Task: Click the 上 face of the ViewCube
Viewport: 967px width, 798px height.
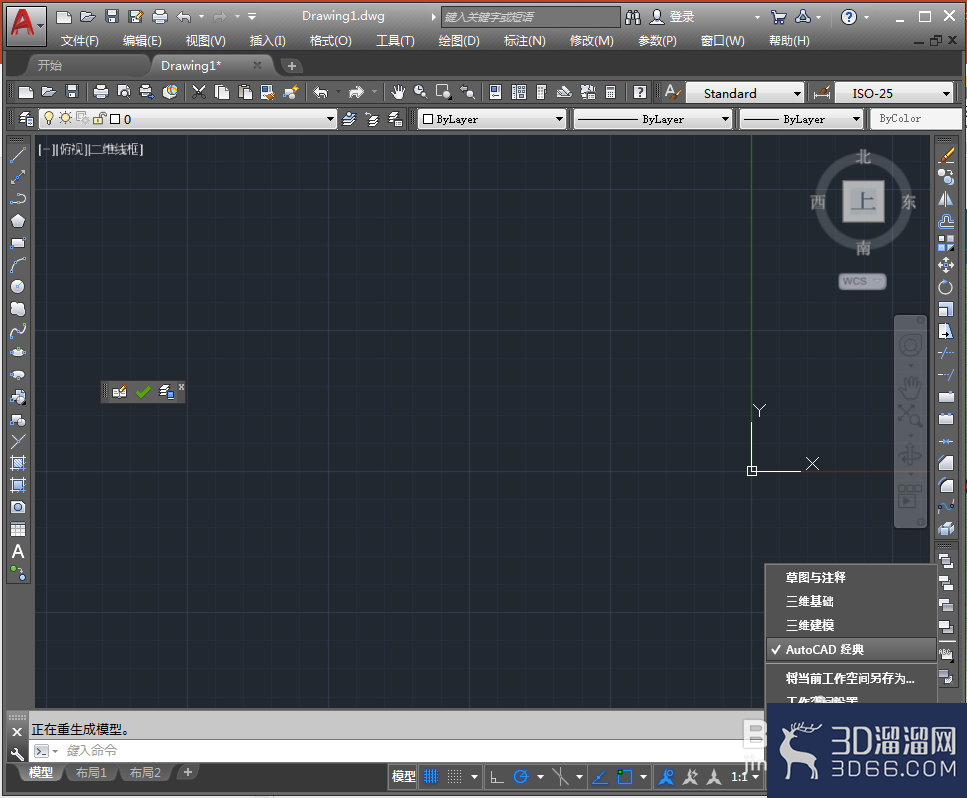Action: coord(863,201)
